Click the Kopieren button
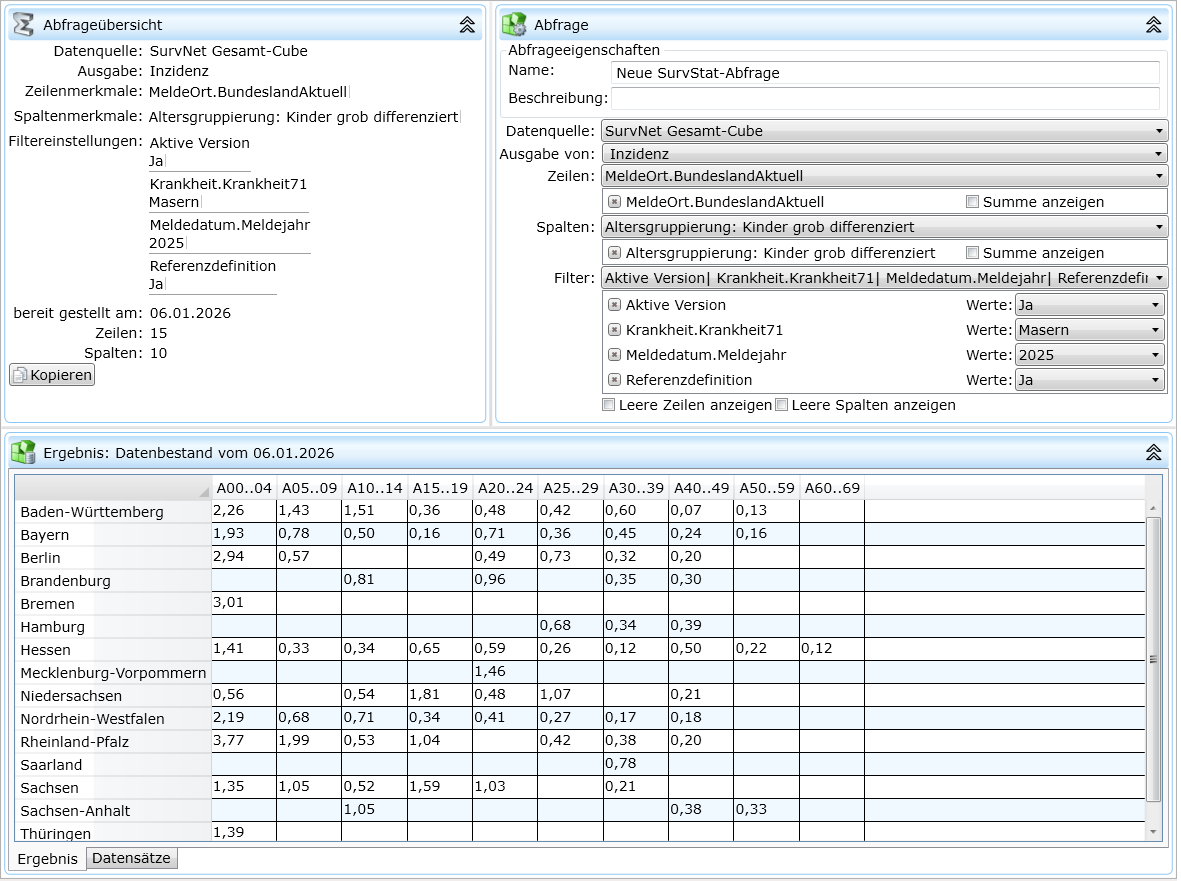 52,375
